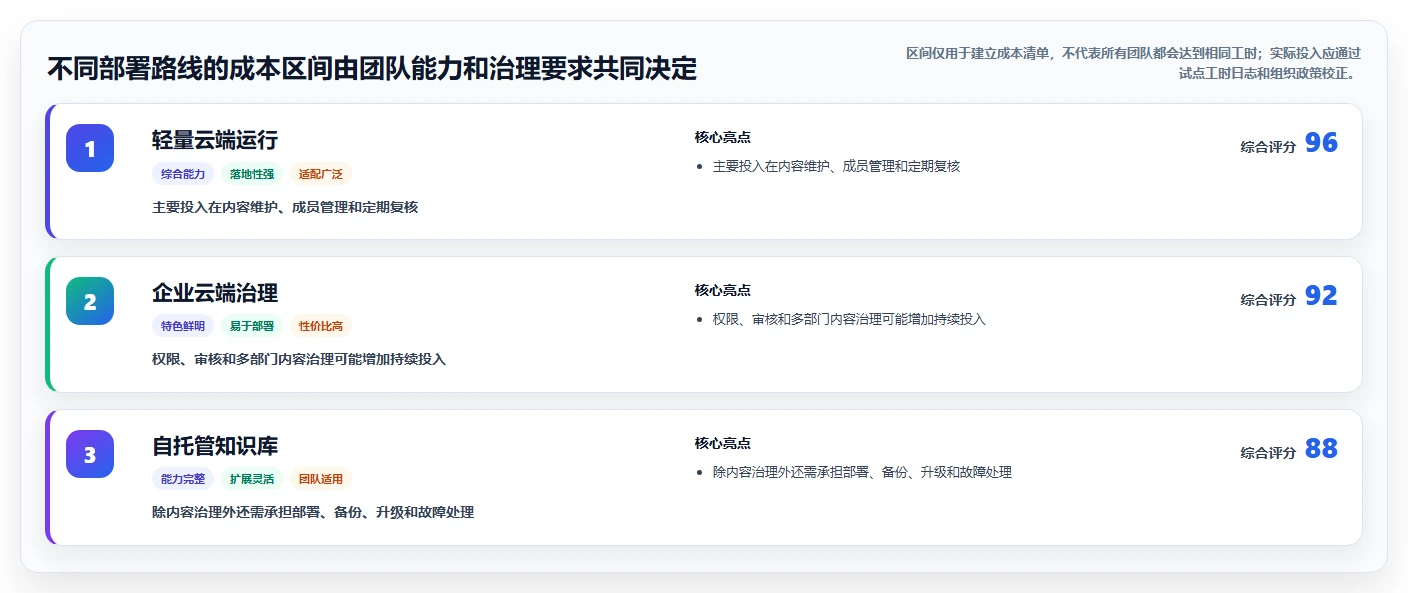
Task: Click the rank 3 badge icon
Action: 90,454
